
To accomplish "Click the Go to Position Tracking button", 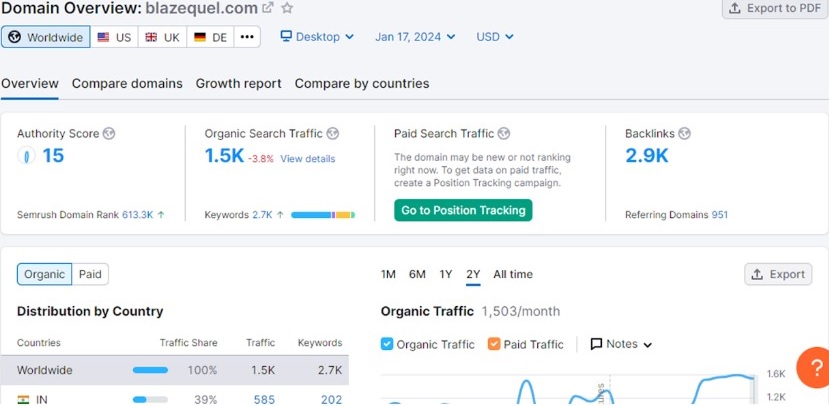I will click(x=463, y=210).
